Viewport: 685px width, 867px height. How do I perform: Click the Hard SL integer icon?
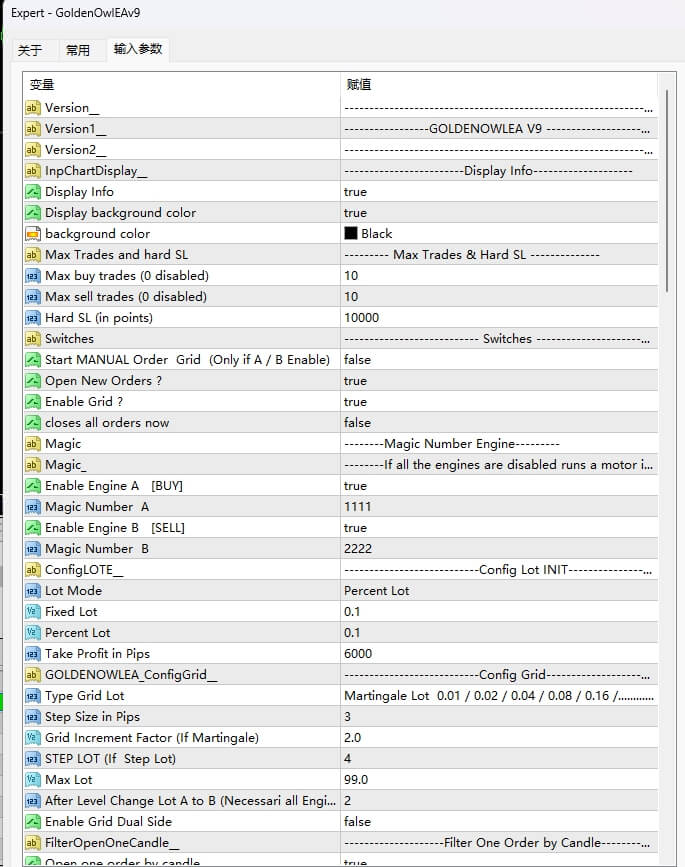click(x=33, y=318)
